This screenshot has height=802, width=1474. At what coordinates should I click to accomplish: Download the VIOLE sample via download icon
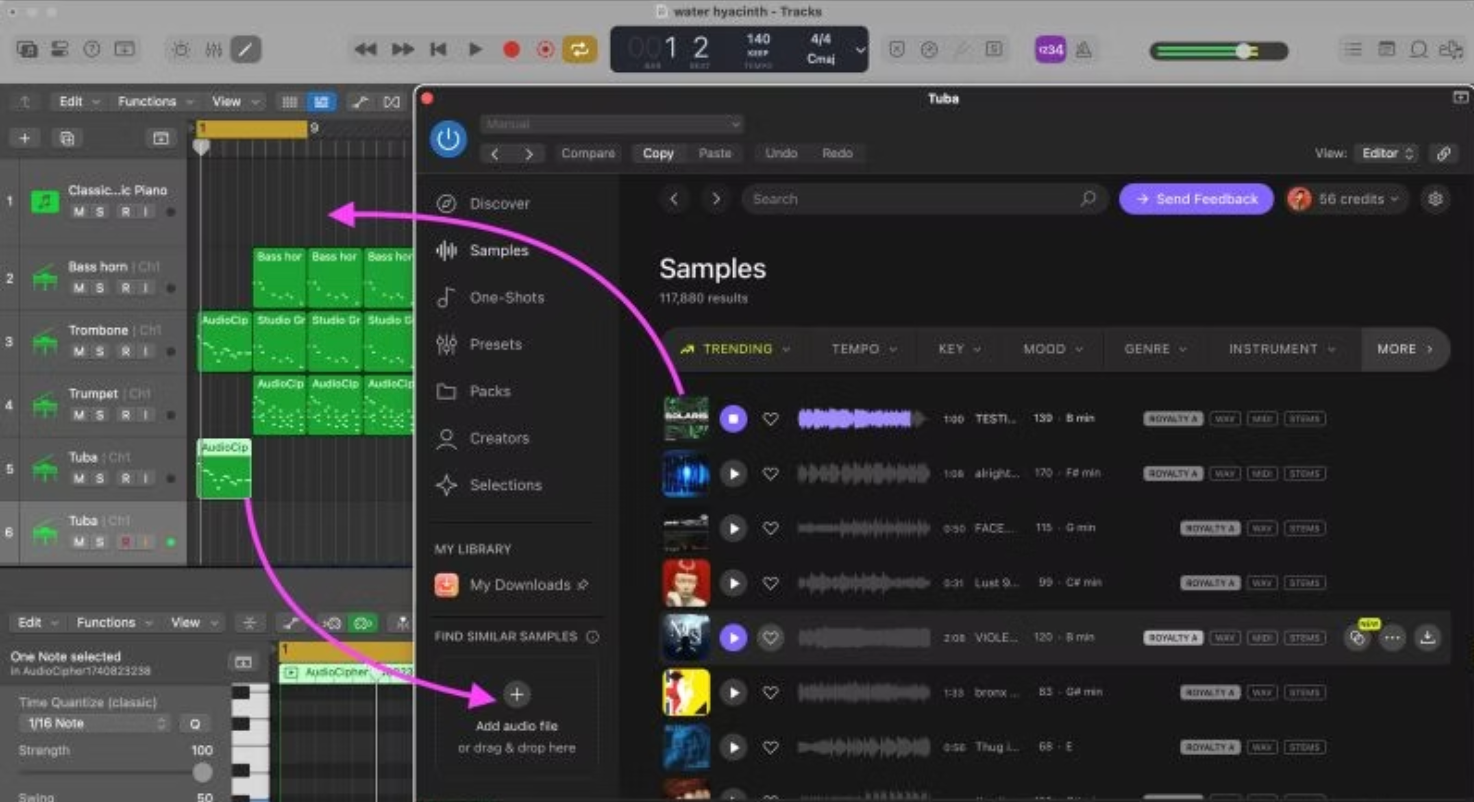(1427, 638)
